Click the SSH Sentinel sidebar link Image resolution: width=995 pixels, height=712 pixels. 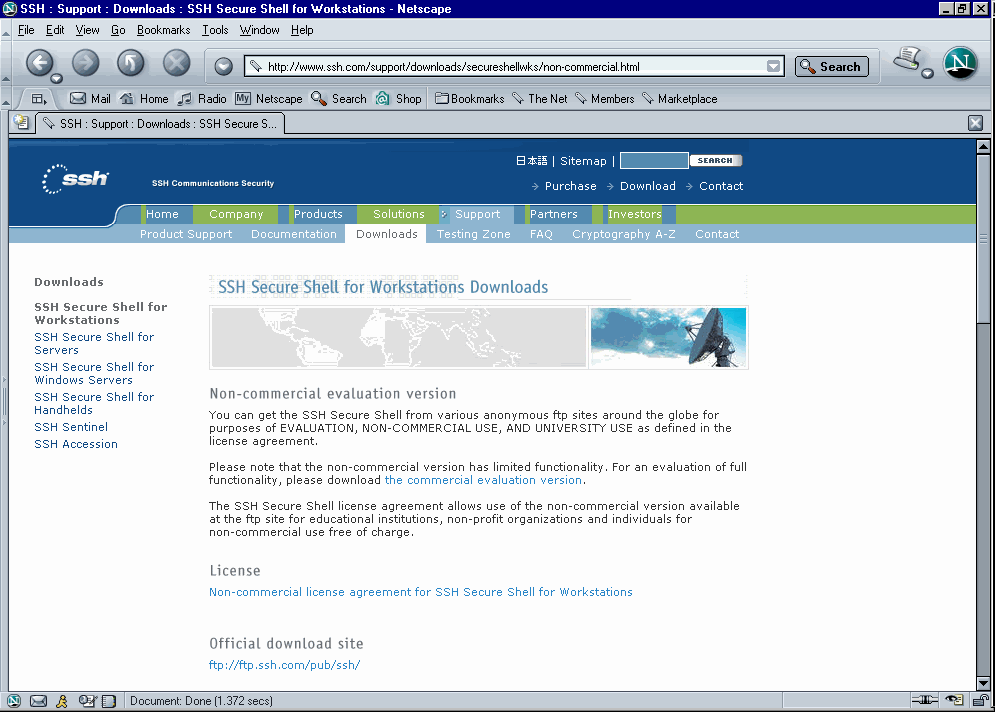[71, 427]
